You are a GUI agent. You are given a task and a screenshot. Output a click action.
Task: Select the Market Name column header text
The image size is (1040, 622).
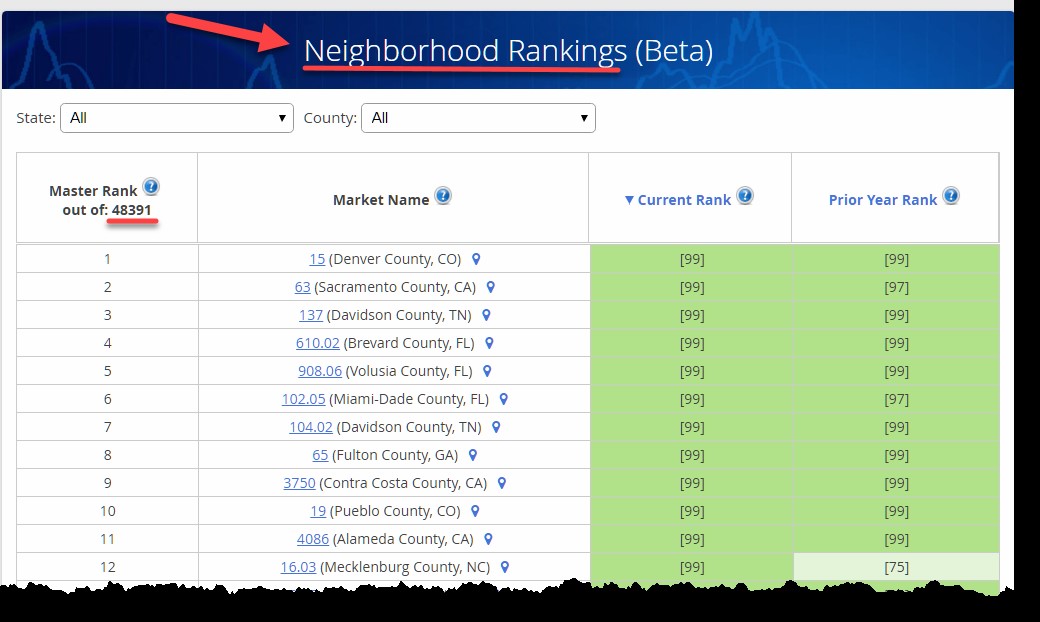(381, 200)
